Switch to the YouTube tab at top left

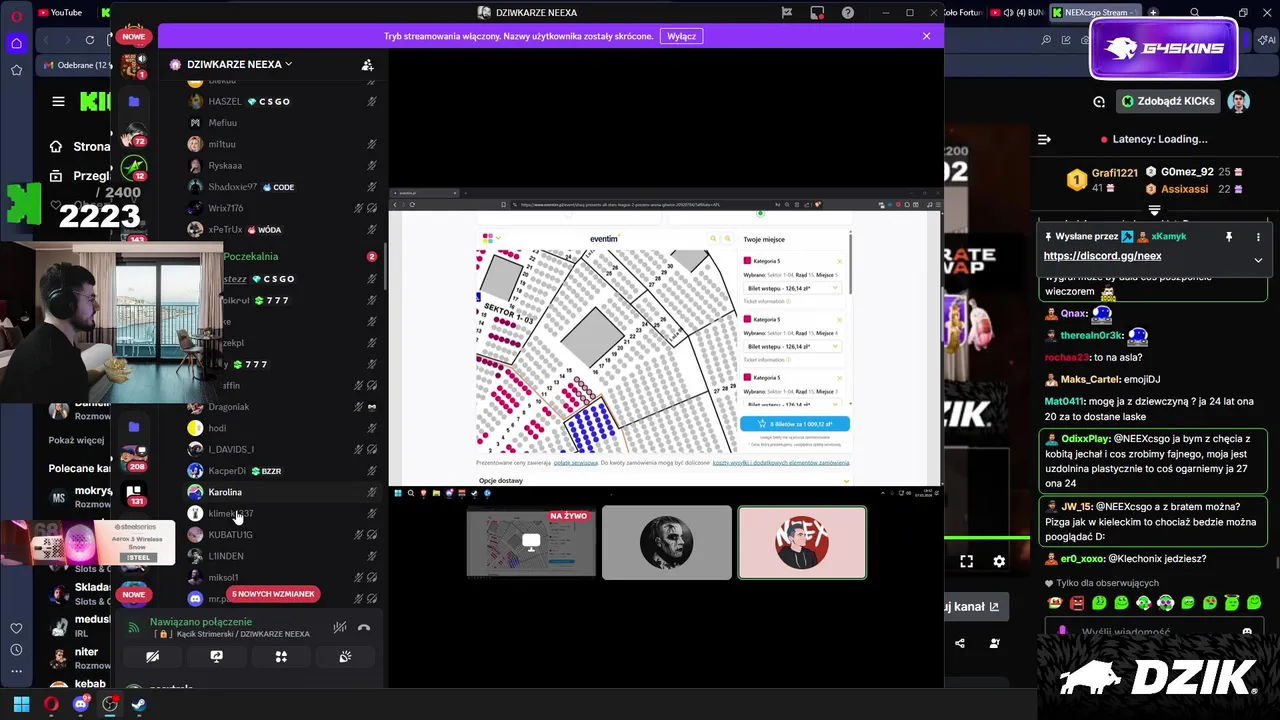[60, 12]
